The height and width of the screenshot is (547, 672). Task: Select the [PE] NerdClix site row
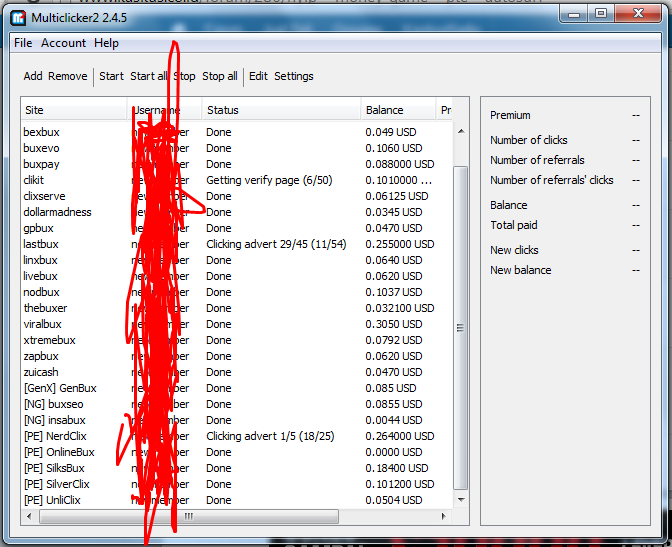[x=237, y=436]
